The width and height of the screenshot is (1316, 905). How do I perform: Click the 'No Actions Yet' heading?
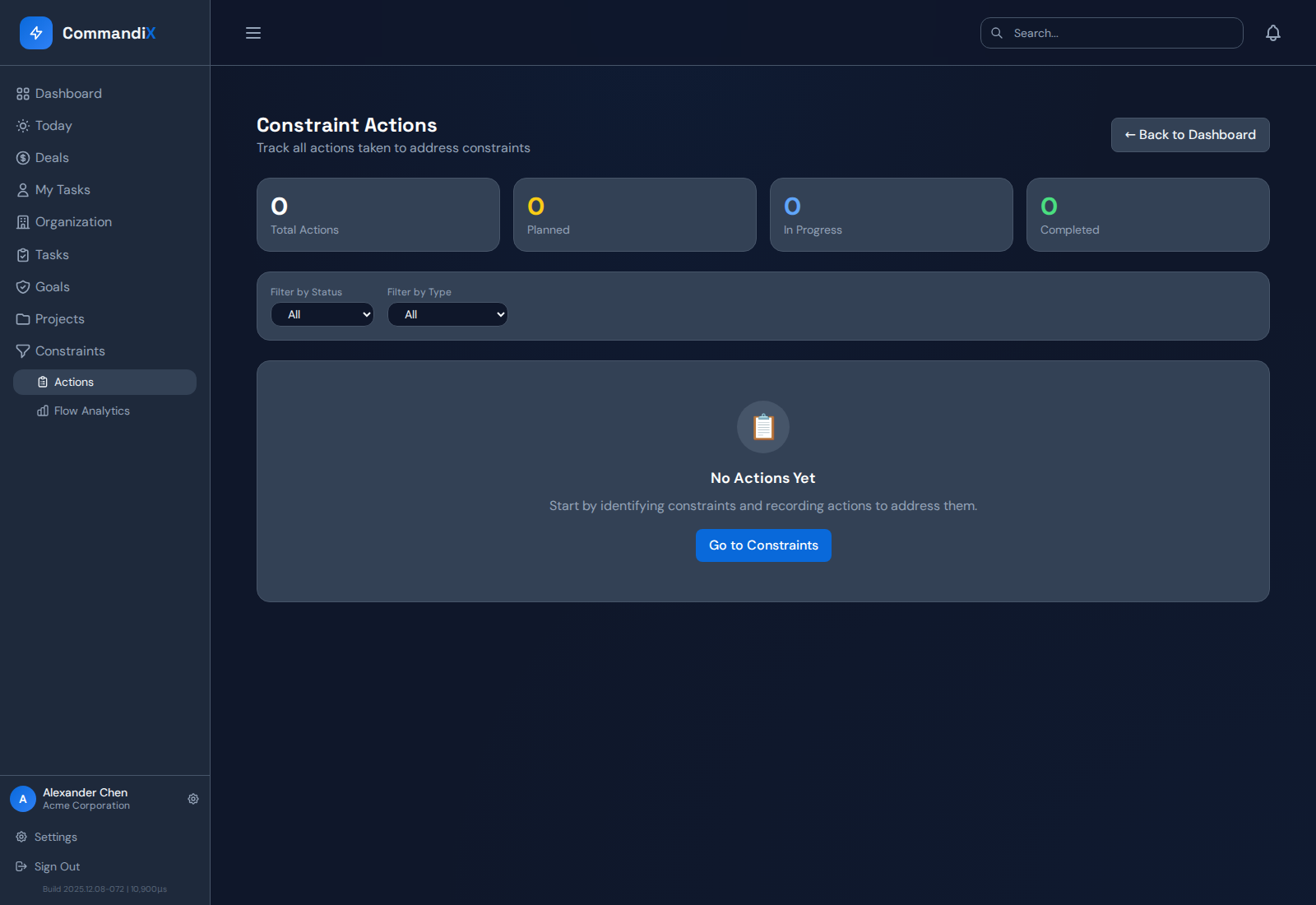click(763, 478)
